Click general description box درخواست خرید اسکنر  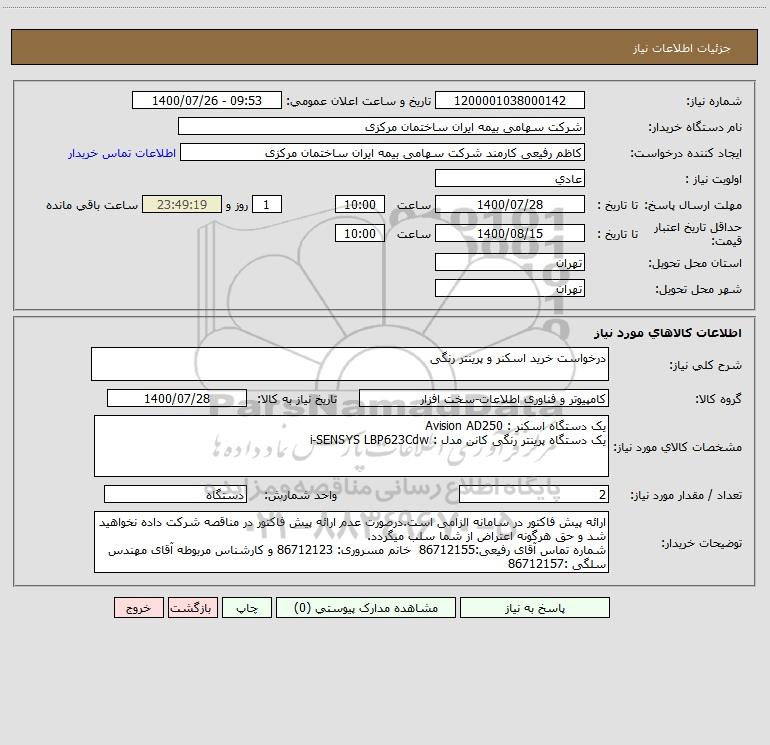pos(350,364)
